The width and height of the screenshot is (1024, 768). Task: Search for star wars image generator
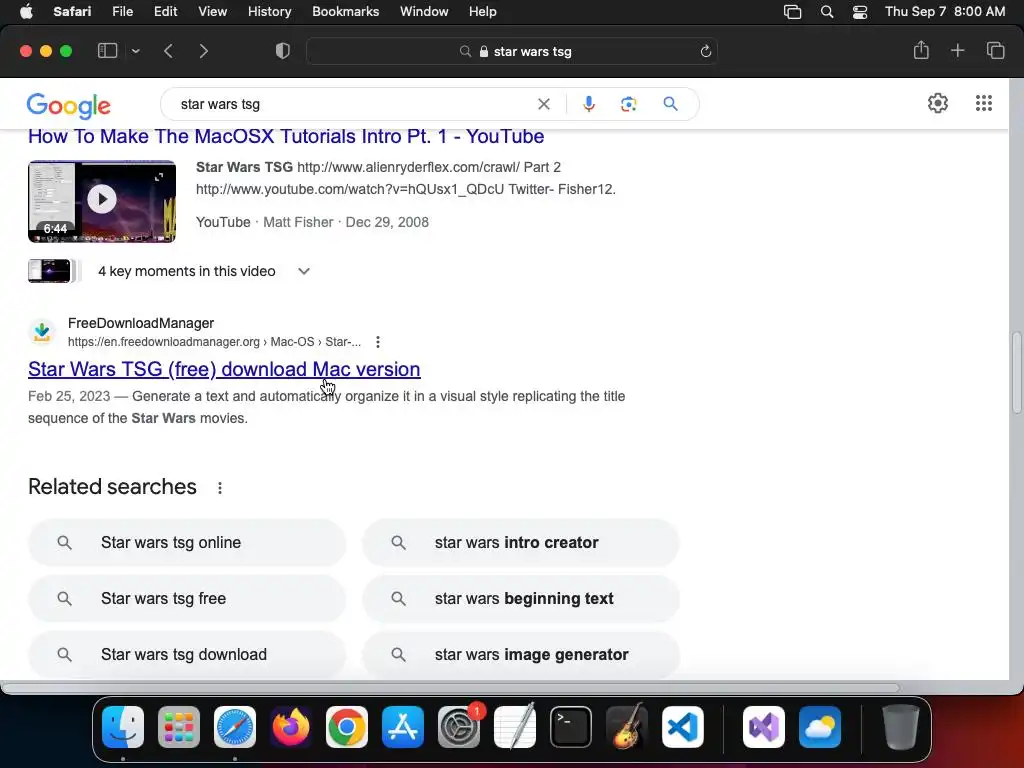[520, 655]
